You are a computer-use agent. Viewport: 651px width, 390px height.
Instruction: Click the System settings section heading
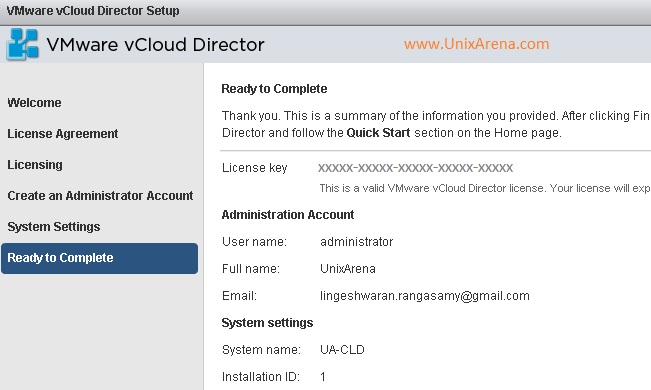click(x=267, y=323)
